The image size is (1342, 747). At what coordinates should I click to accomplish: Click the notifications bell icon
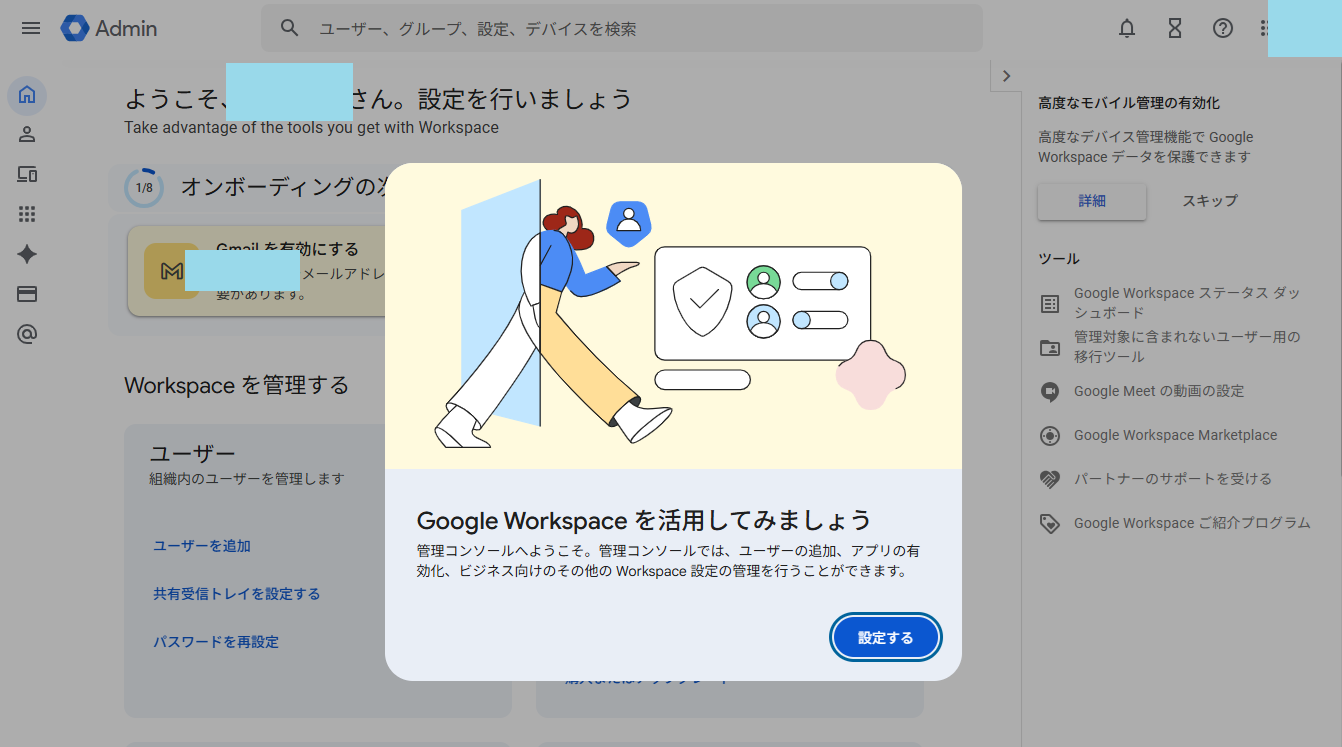pyautogui.click(x=1127, y=28)
